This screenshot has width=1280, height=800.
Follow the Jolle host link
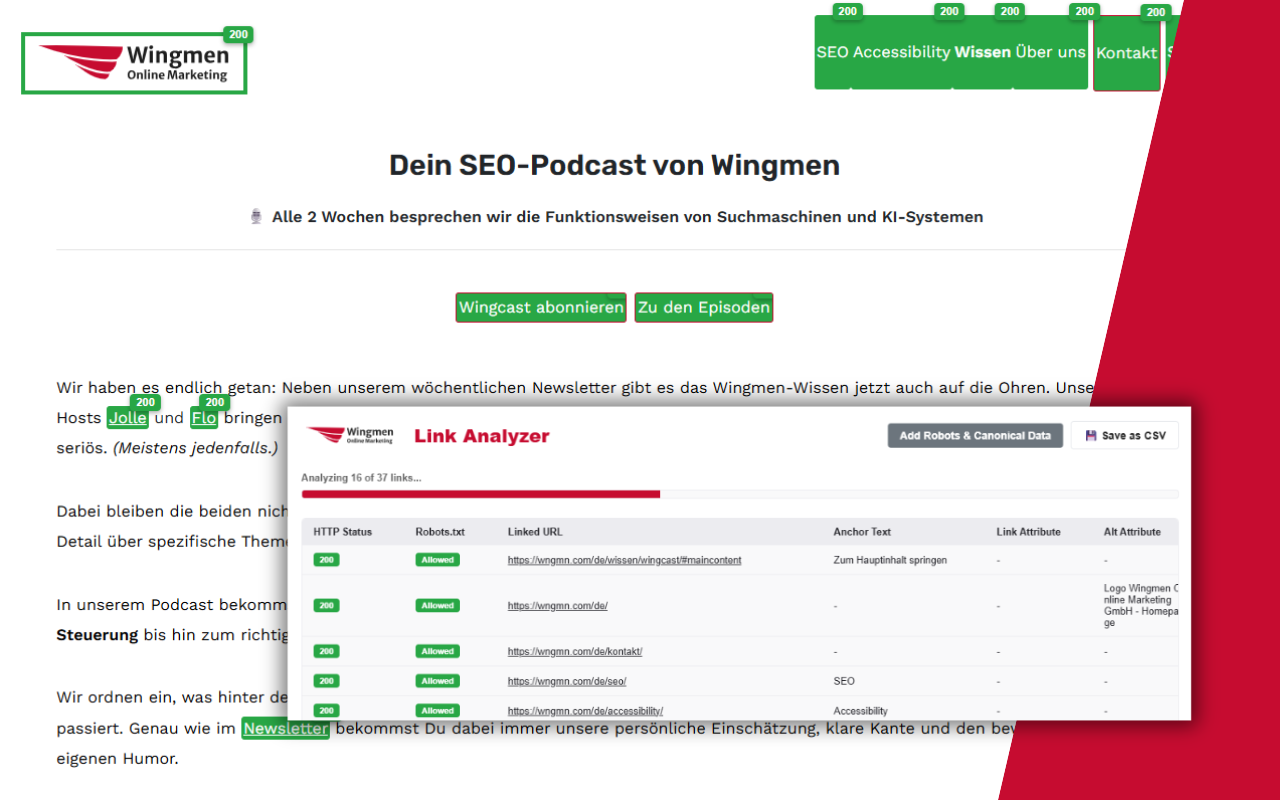point(128,418)
